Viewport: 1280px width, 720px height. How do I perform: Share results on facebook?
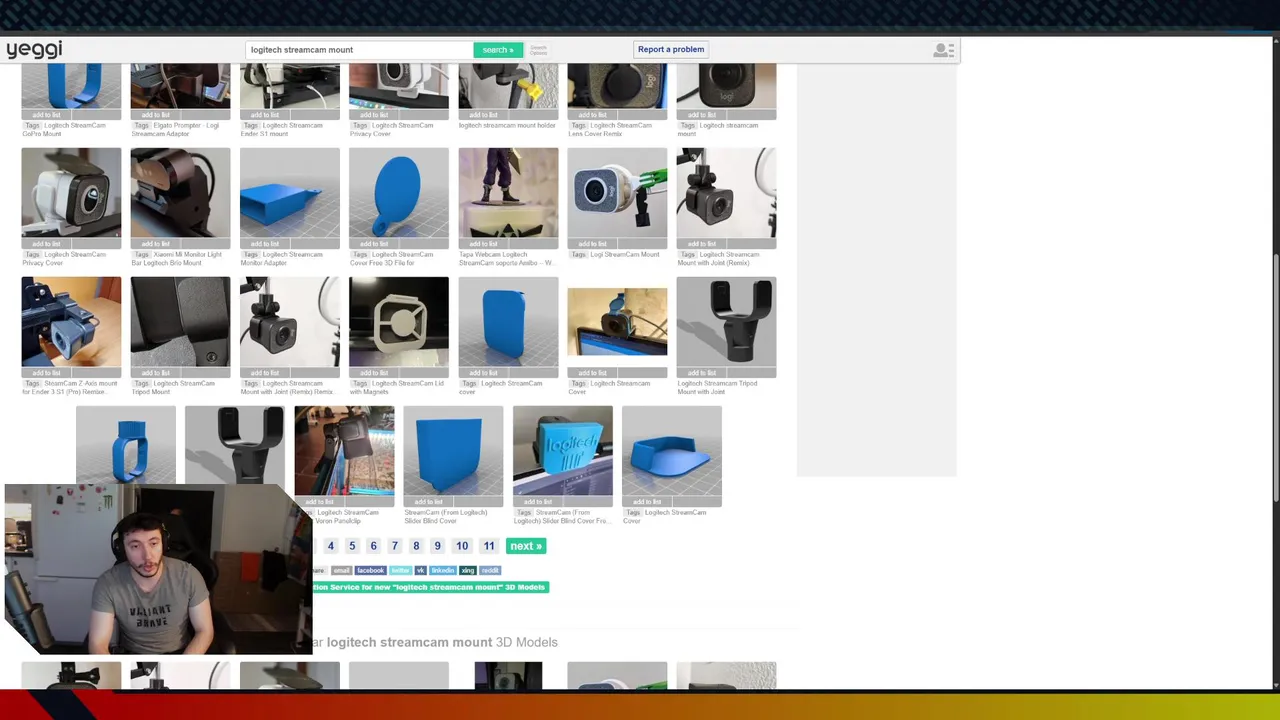click(370, 571)
